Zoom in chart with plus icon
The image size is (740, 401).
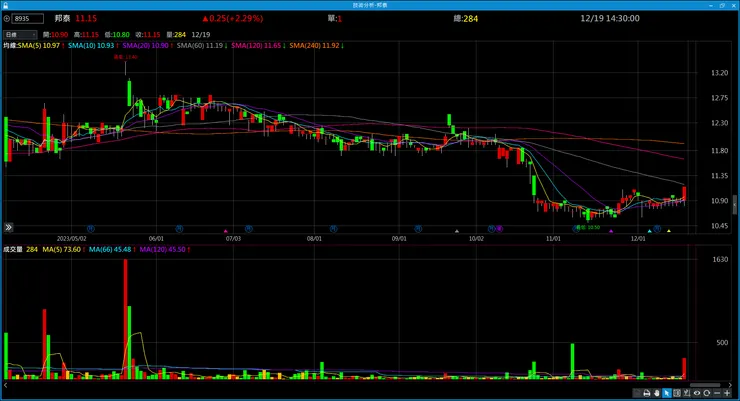click(727, 393)
